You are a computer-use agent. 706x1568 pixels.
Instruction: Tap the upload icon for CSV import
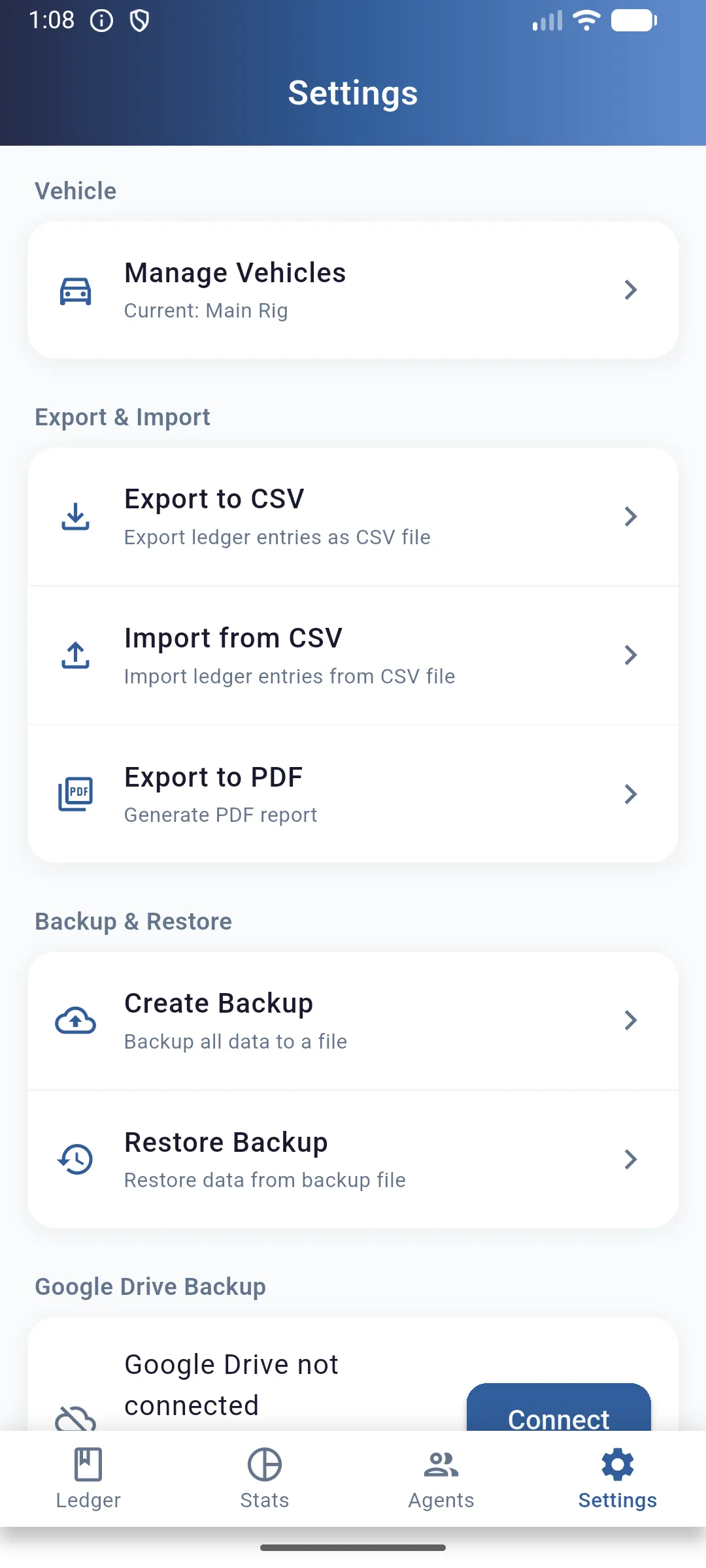coord(76,655)
